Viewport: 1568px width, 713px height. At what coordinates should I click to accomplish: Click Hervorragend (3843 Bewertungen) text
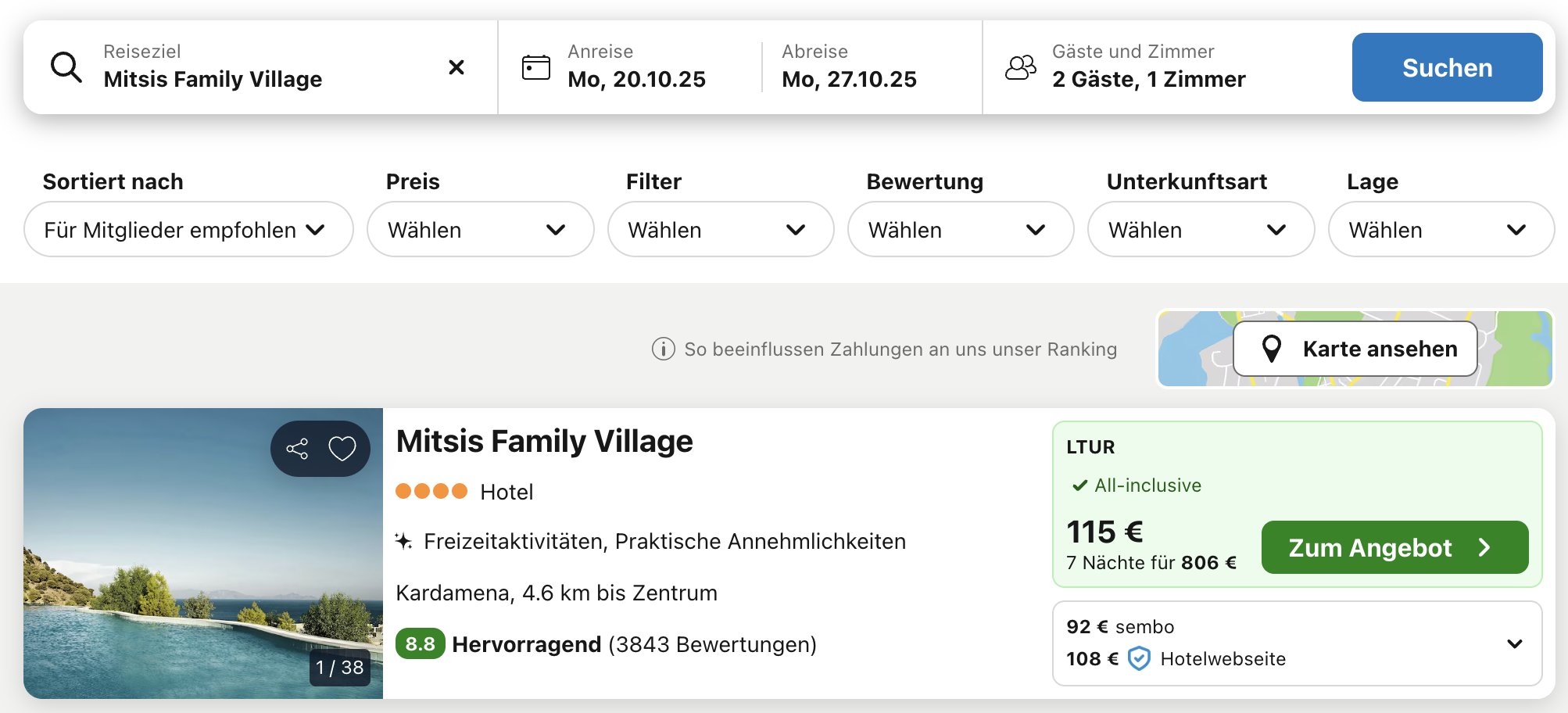tap(634, 644)
